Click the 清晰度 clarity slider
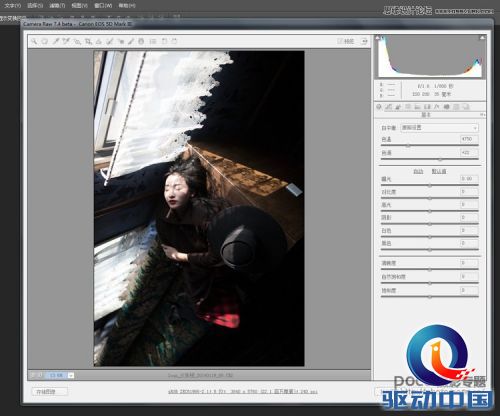The image size is (500, 416). click(x=430, y=269)
